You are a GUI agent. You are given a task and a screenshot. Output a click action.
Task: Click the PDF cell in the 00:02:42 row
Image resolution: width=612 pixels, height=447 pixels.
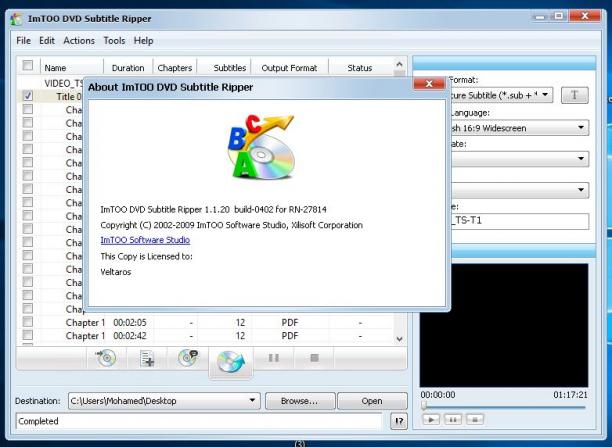tap(290, 336)
